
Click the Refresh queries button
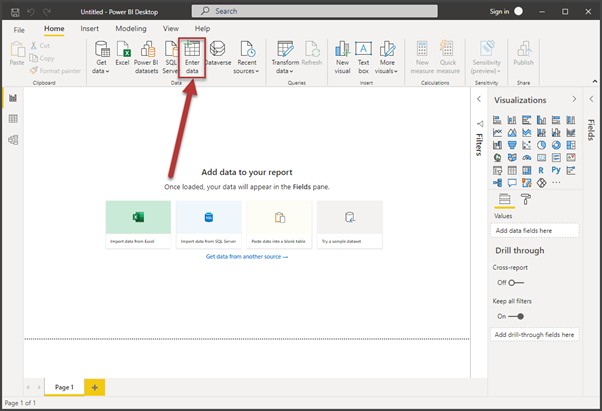pos(312,54)
